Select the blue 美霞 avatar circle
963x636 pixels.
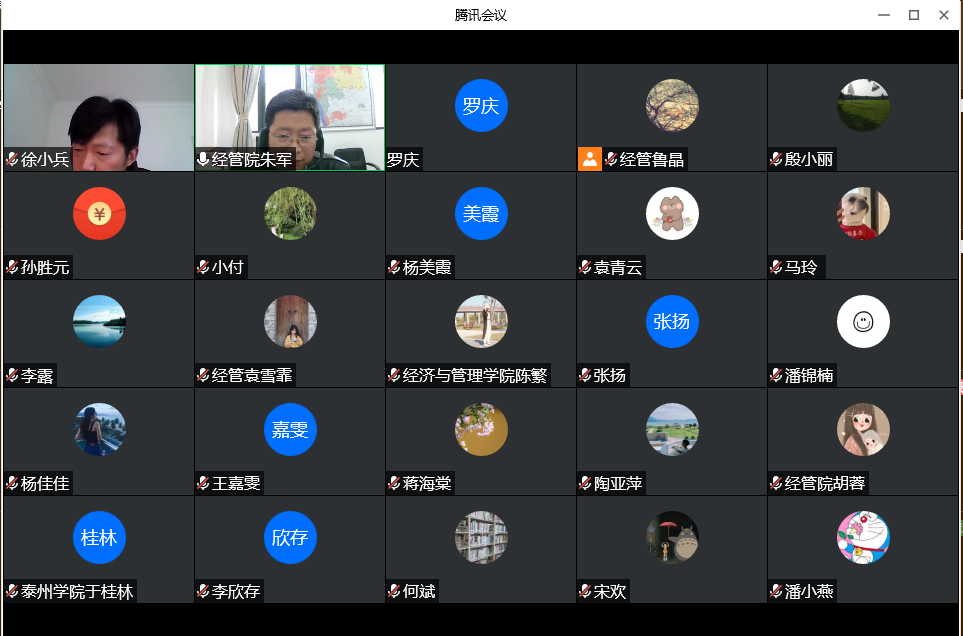481,213
